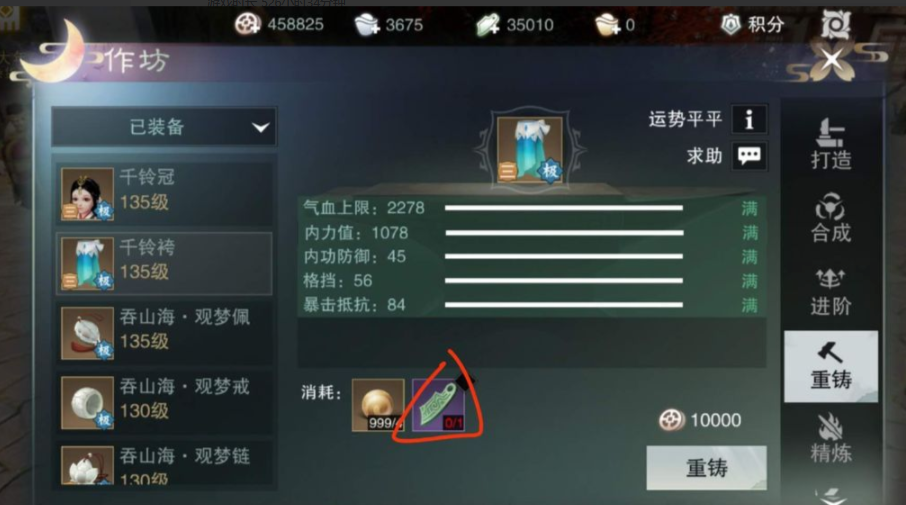The height and width of the screenshot is (505, 906).
Task: Choose 吞山海·观梦戒 130级 ring item
Action: (164, 403)
